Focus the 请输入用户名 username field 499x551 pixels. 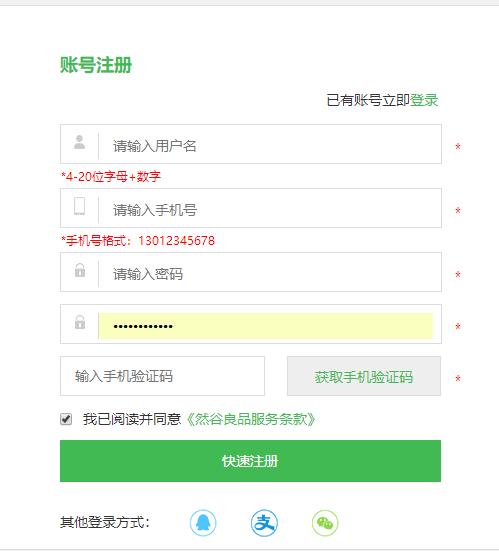[x=251, y=144]
